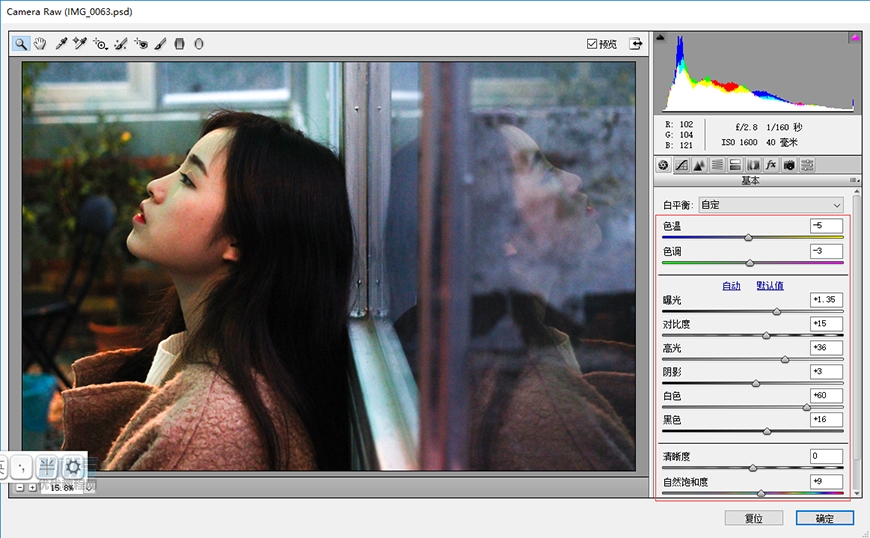Click the 曝光 exposure slider handle

pos(776,311)
